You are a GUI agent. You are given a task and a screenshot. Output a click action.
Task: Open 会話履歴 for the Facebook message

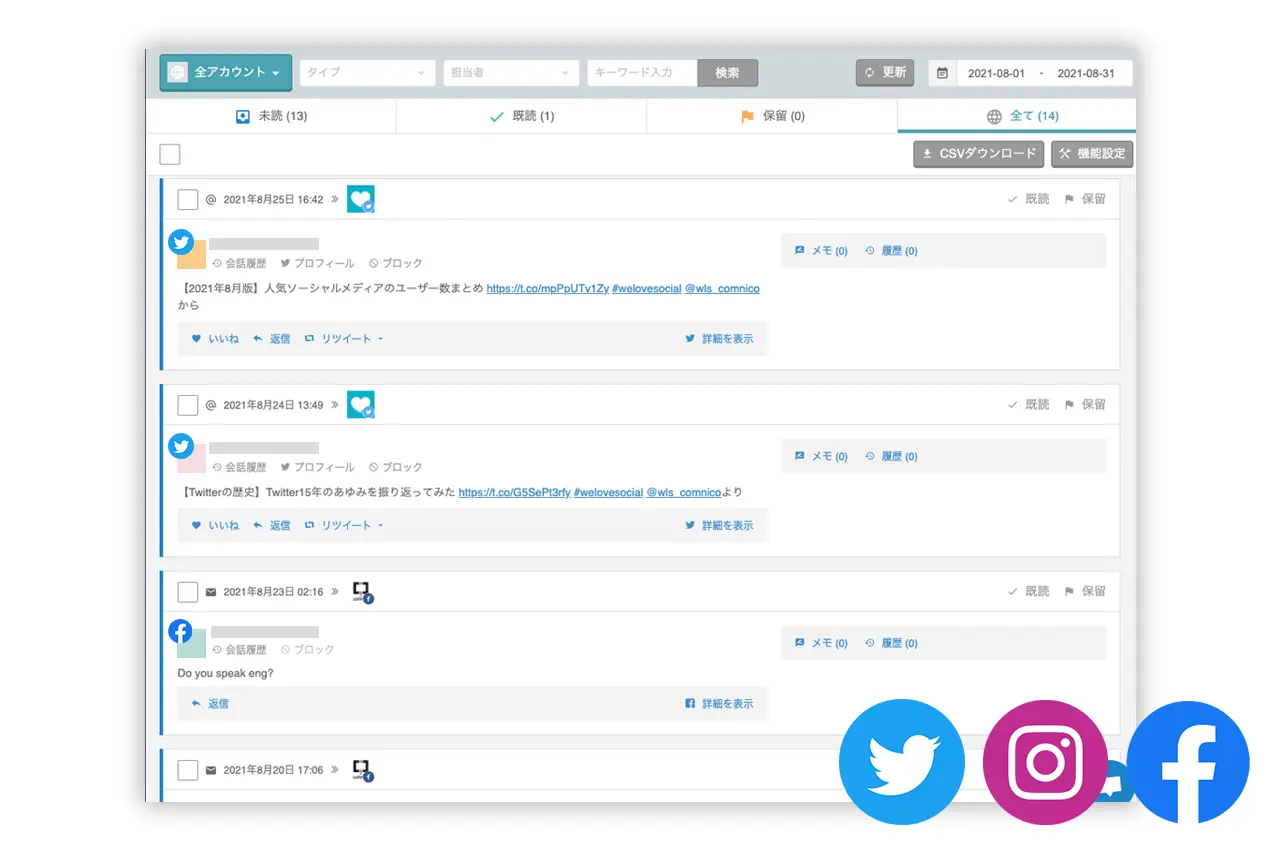pos(239,650)
